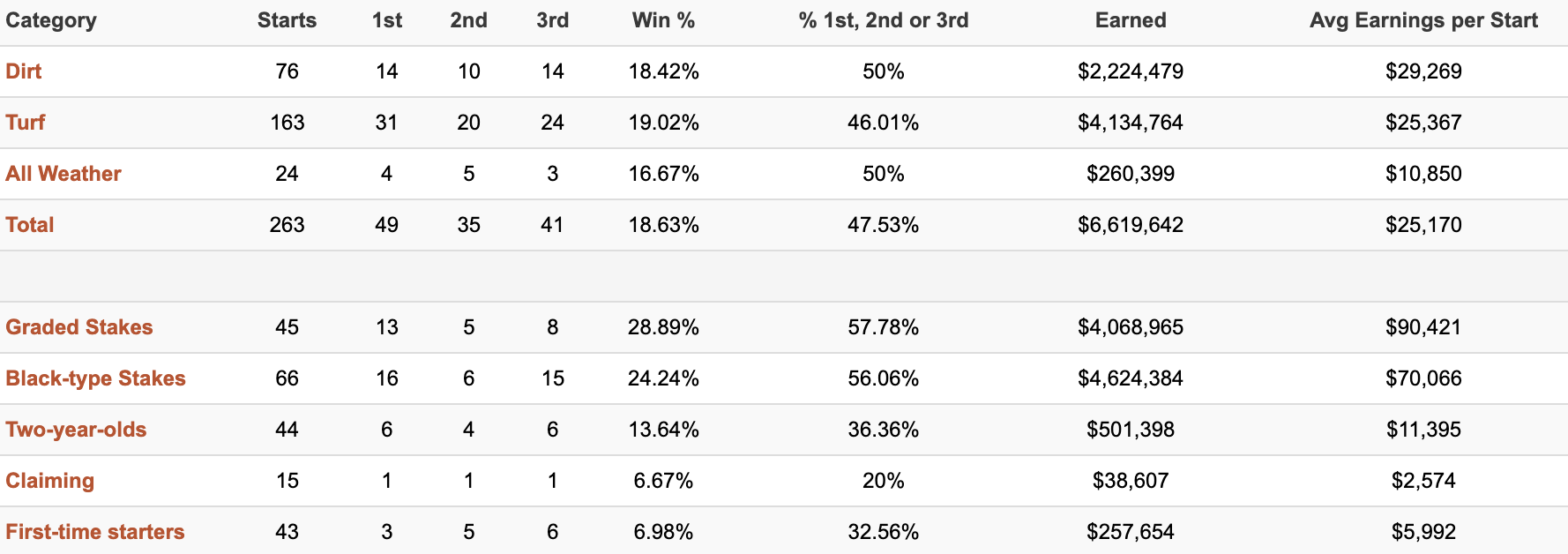Select Graded Stakes win percentage 28.89%
Viewport: 1568px width, 554px height.
[x=664, y=327]
